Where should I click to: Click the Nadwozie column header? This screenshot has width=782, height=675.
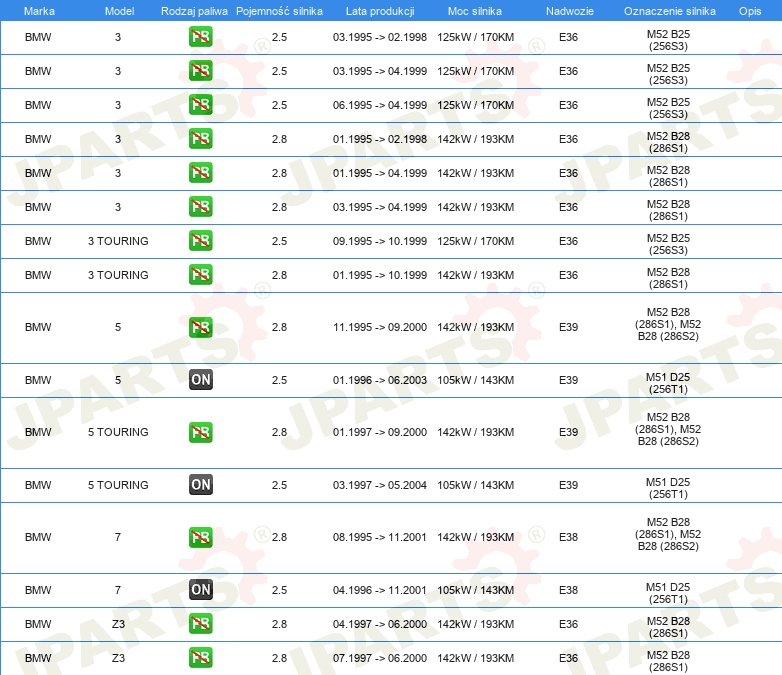tap(570, 11)
